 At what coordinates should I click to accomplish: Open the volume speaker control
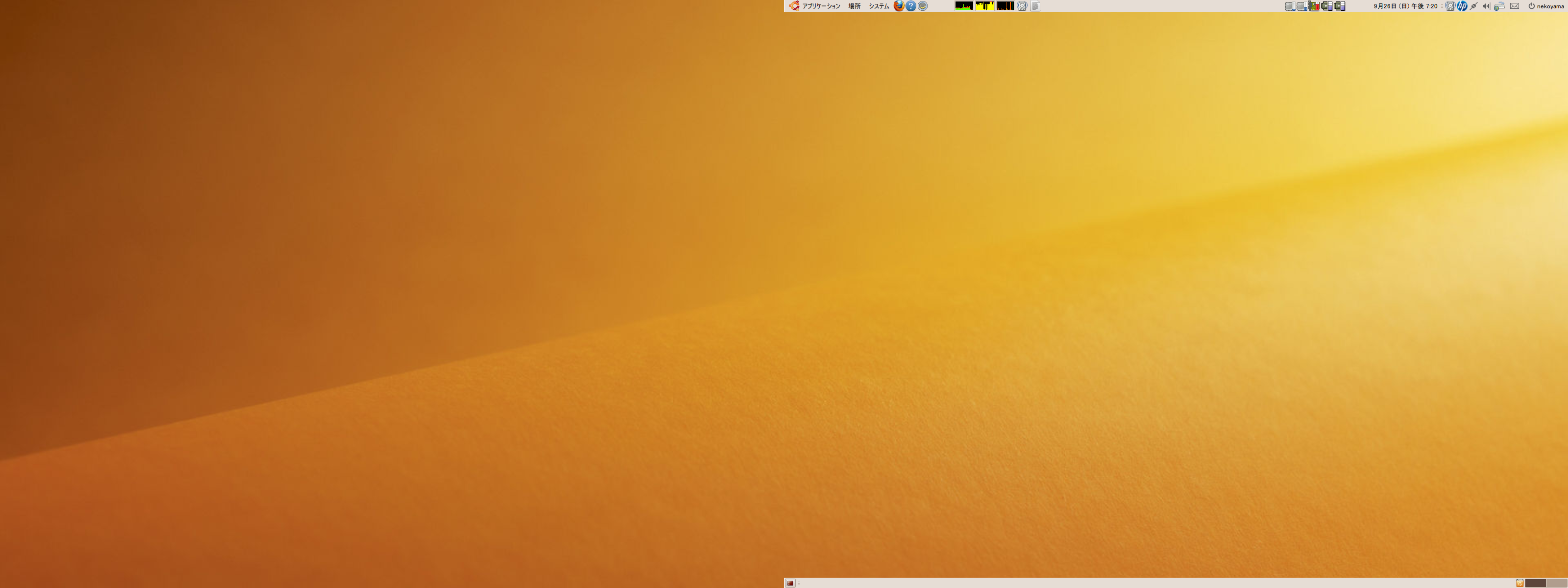(x=1487, y=6)
